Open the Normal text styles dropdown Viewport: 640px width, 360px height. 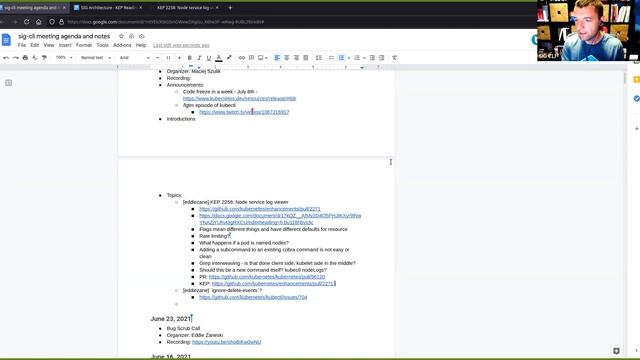point(96,58)
